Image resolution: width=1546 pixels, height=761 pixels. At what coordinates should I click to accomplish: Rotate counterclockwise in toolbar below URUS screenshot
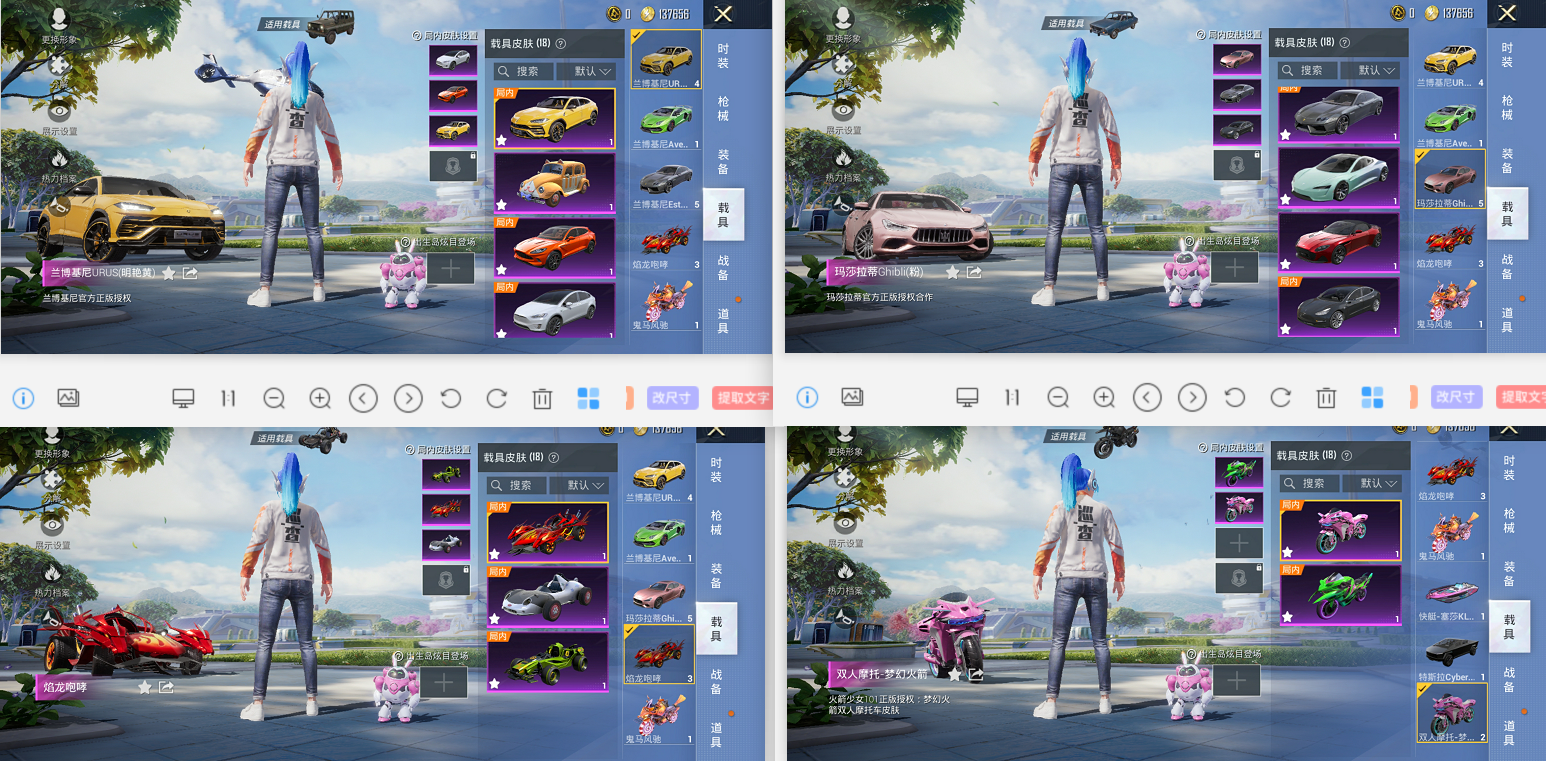[x=451, y=398]
